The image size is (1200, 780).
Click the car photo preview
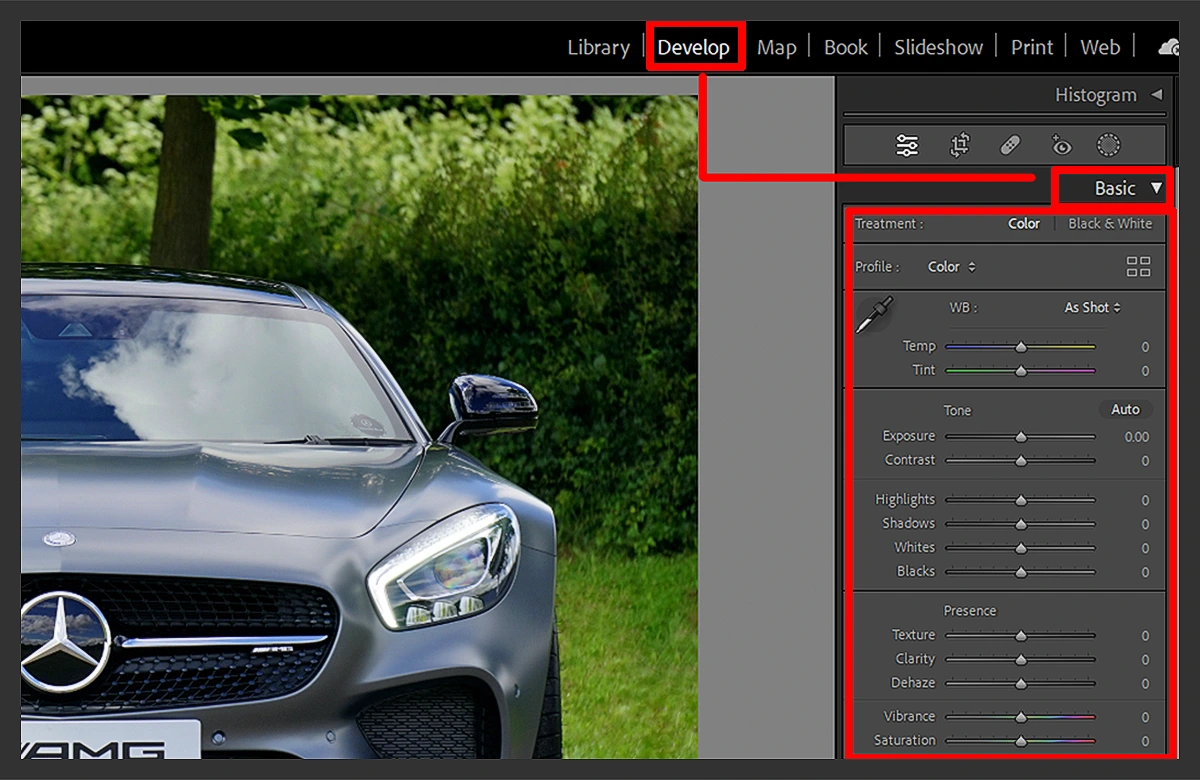coord(359,426)
